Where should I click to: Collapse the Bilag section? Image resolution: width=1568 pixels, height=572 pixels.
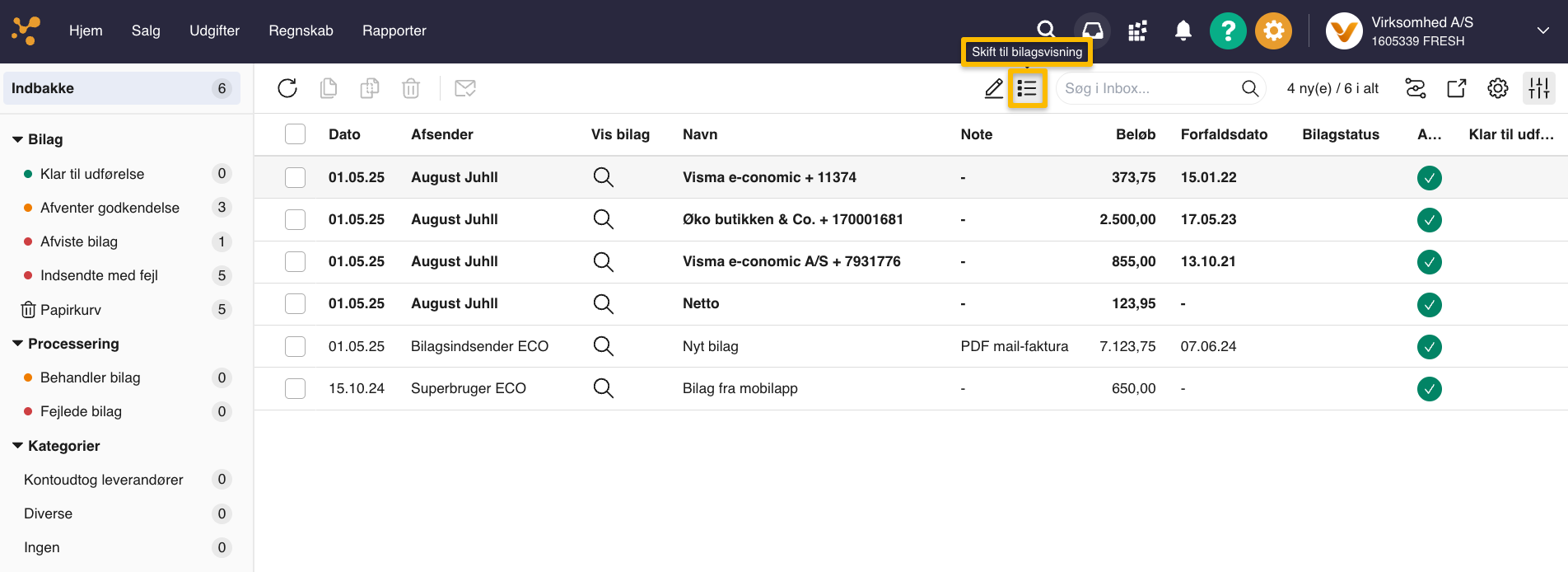18,140
